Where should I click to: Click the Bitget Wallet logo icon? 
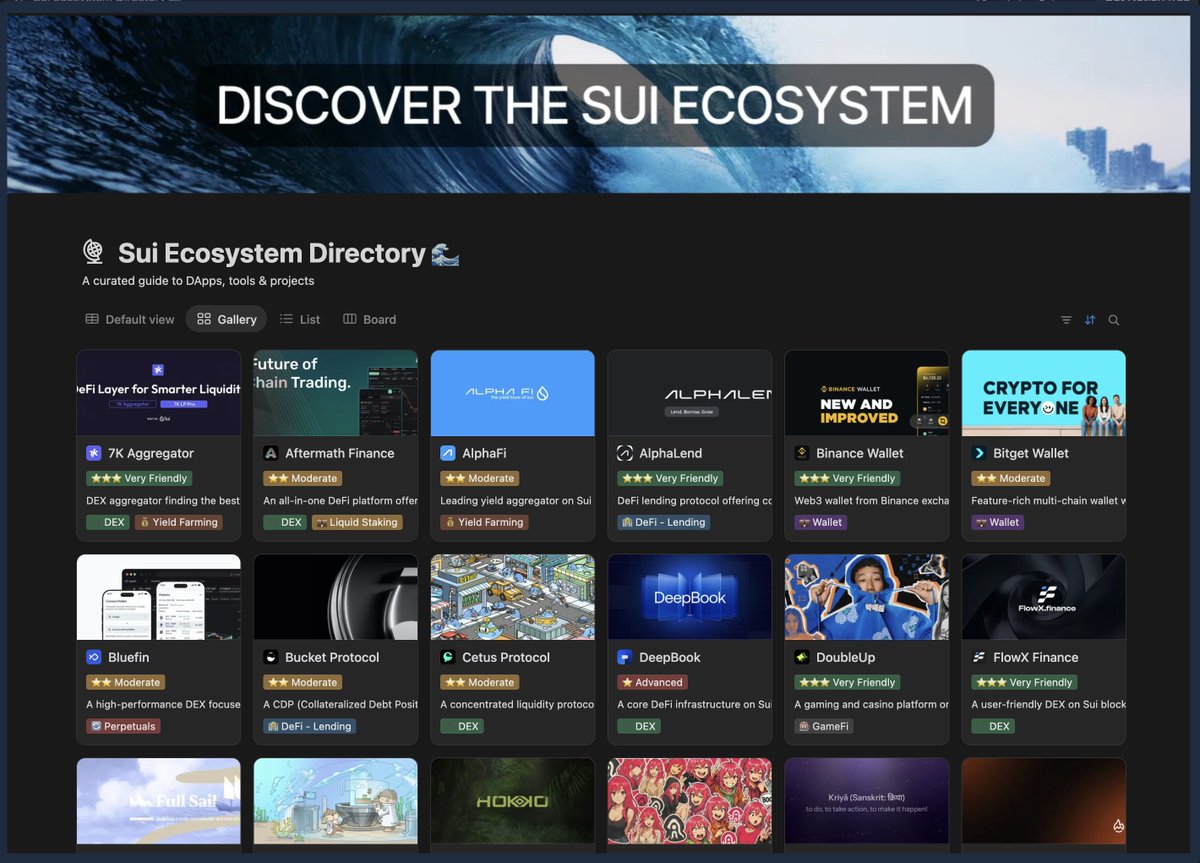coord(979,453)
